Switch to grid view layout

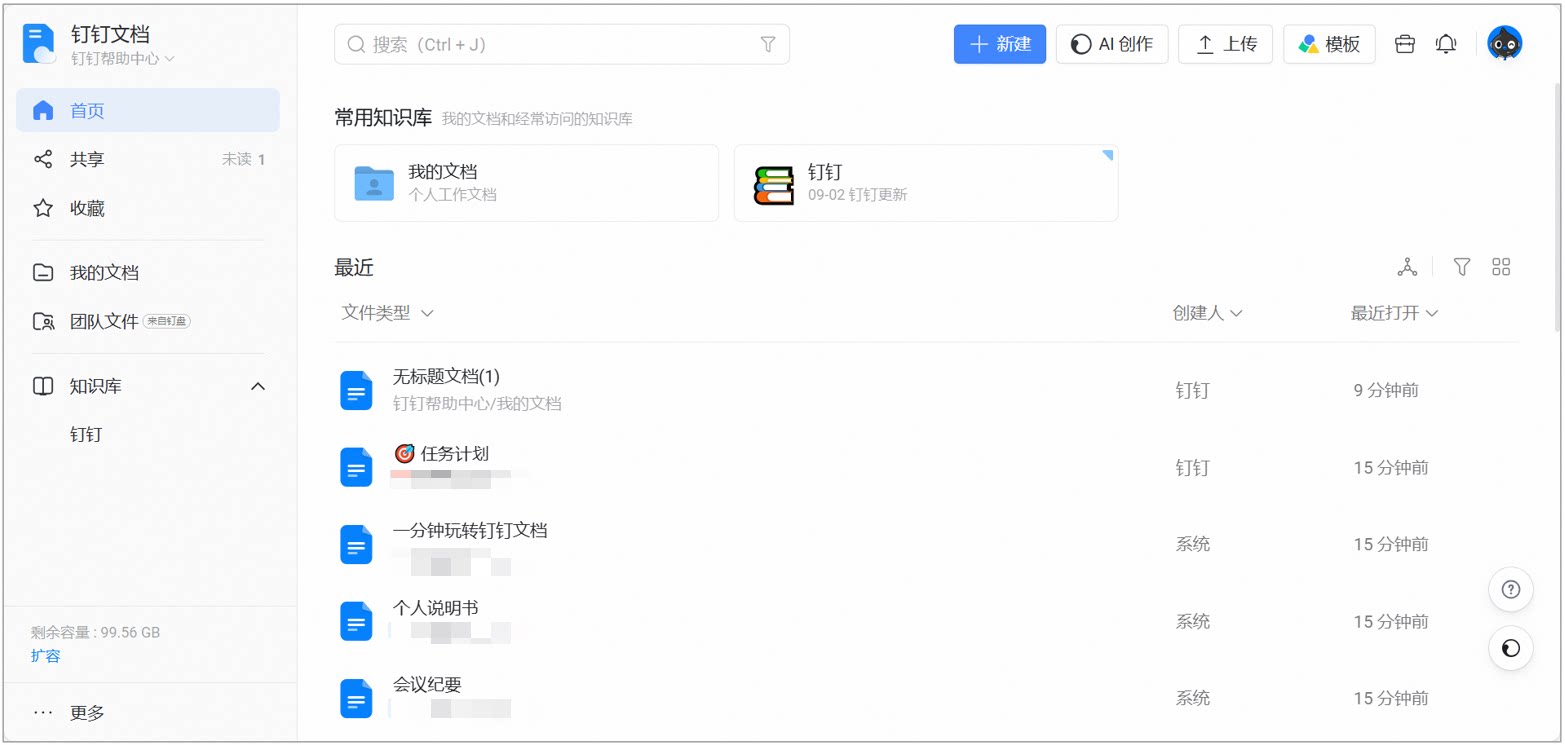pyautogui.click(x=1501, y=267)
